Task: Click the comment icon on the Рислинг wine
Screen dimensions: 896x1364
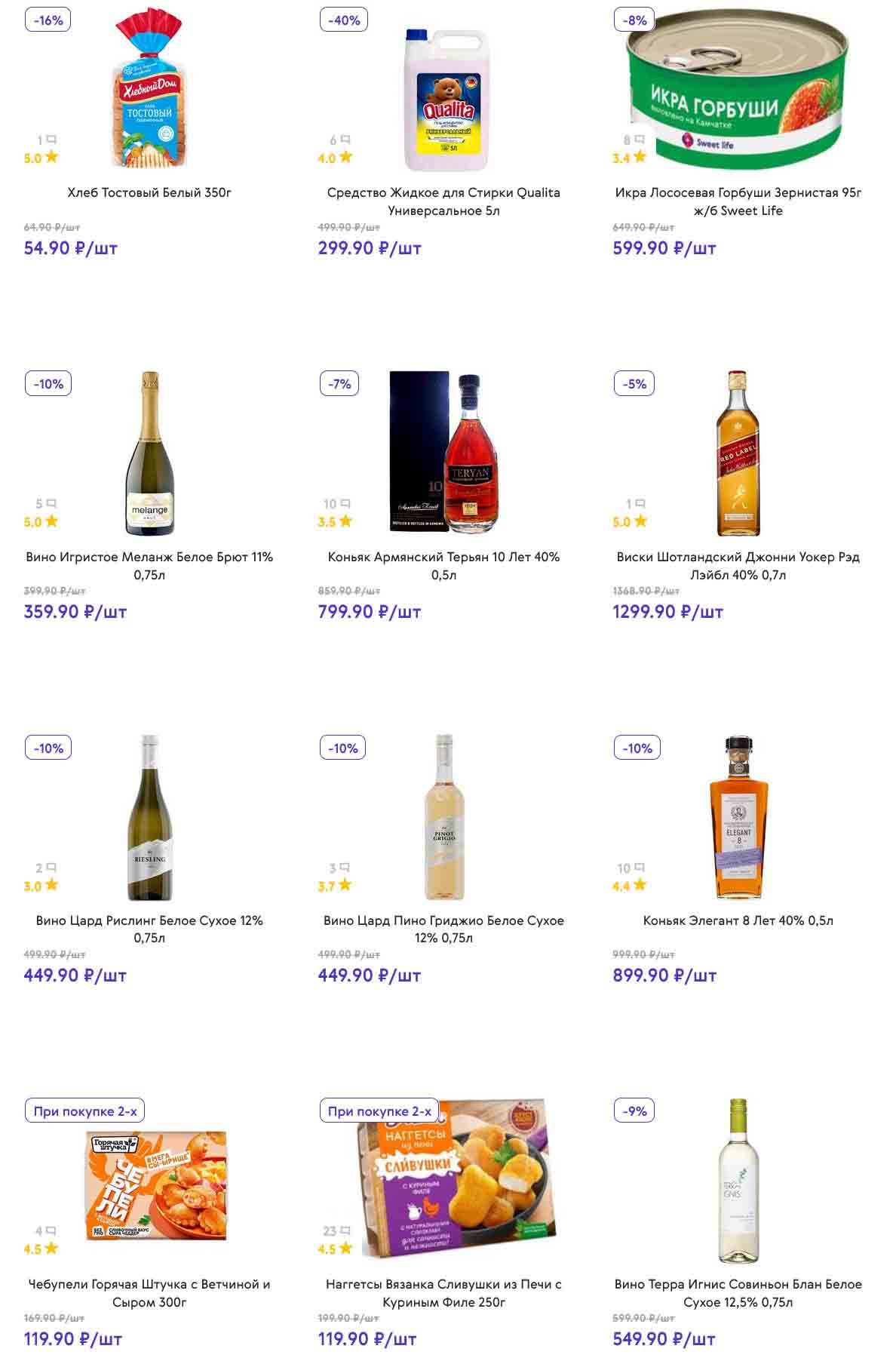Action: point(51,868)
